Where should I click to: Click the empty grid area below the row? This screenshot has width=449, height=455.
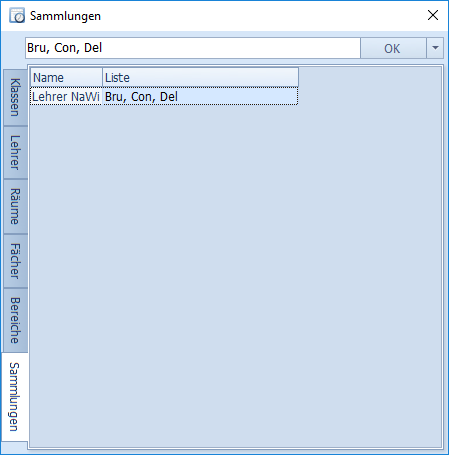click(235, 276)
